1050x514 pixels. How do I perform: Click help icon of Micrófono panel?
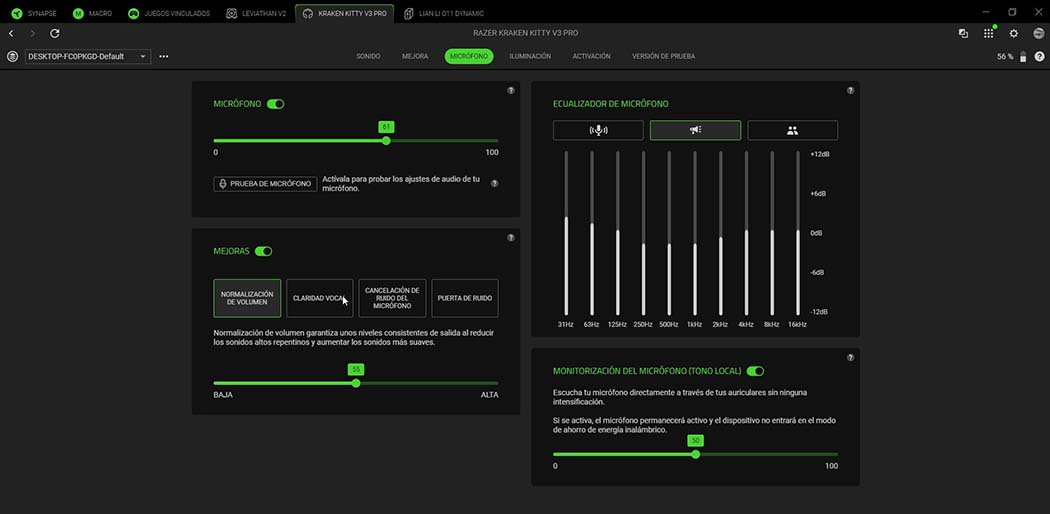coord(511,90)
